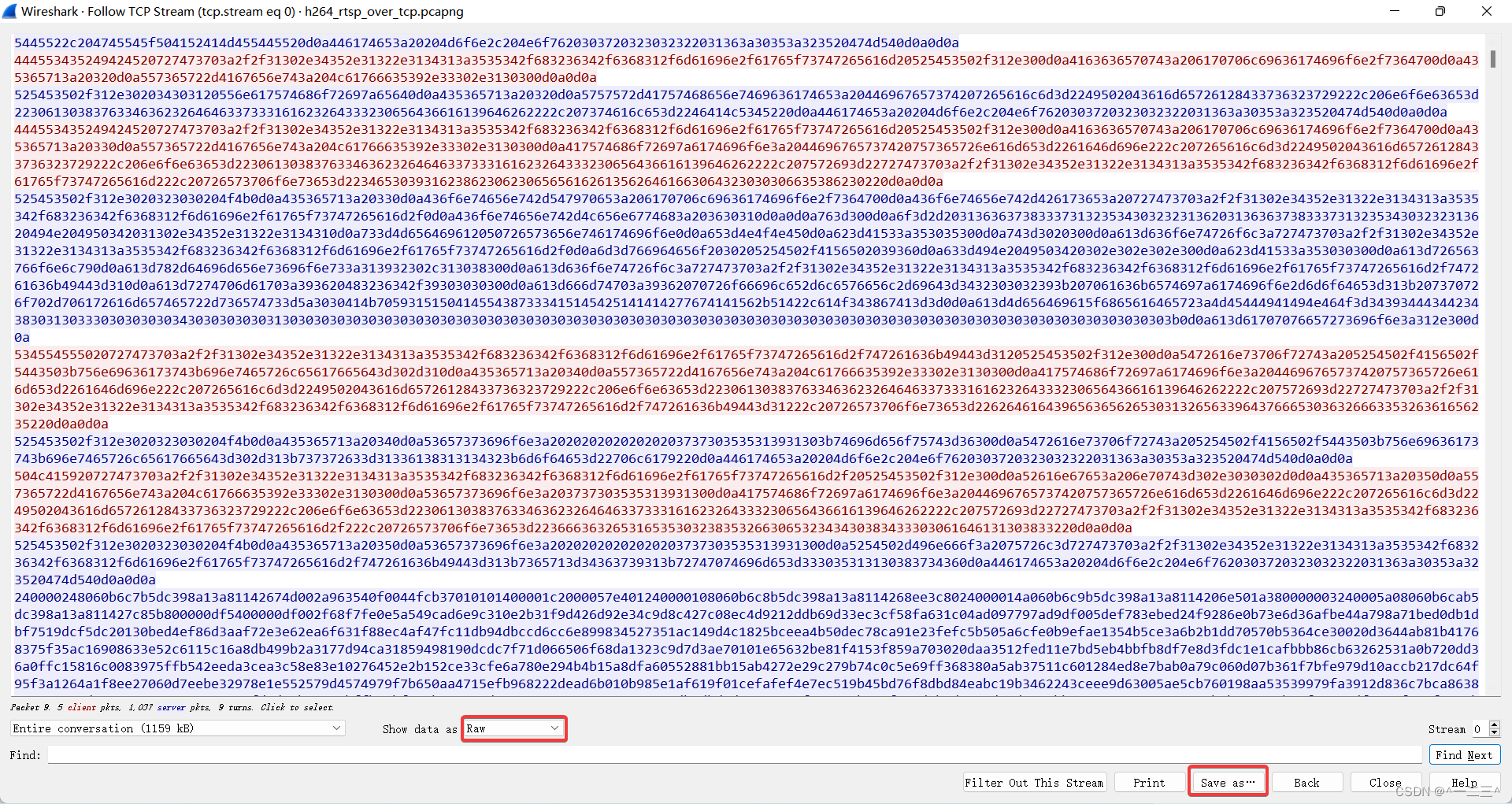Screen dimensions: 1512x804
Task: Click Filter Out This Stream button
Action: tap(1034, 782)
